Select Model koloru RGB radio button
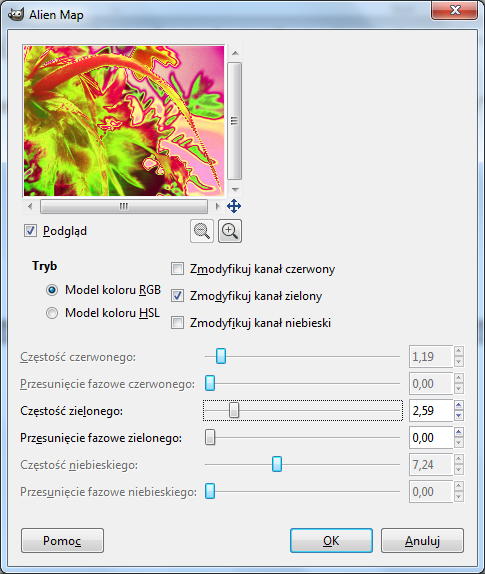This screenshot has width=485, height=574. pyautogui.click(x=52, y=290)
